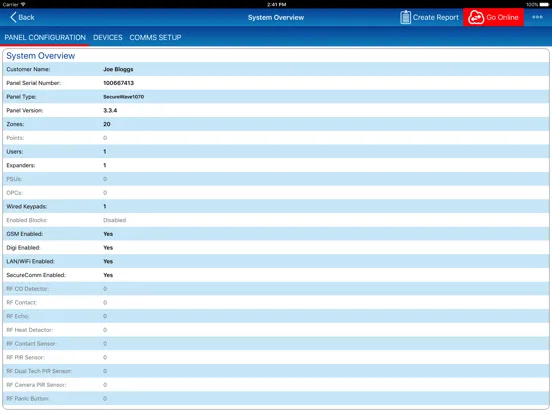Select the Panel Version label
Viewport: 552px width, 414px height.
pos(25,111)
